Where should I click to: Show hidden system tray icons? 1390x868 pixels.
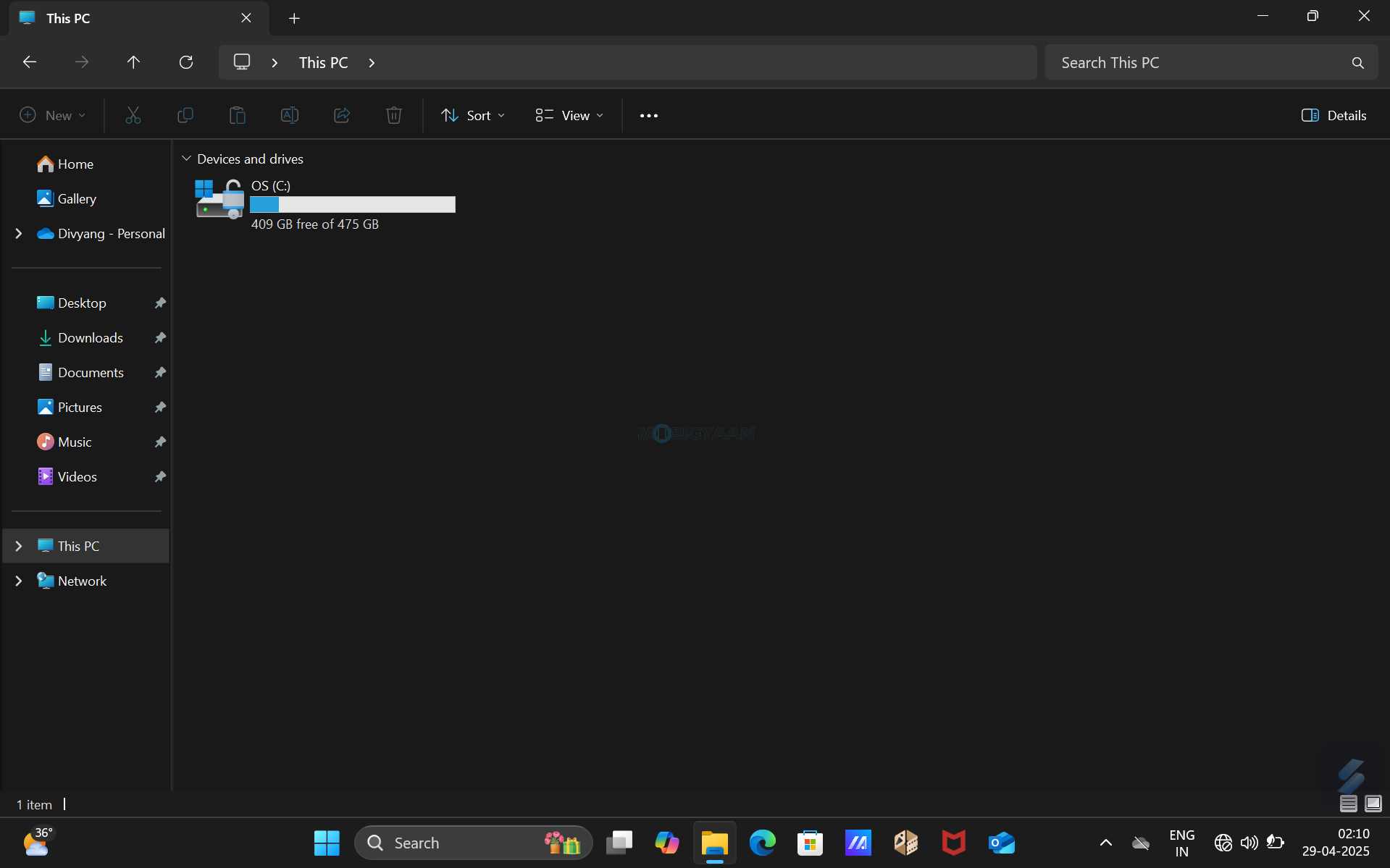(x=1105, y=843)
